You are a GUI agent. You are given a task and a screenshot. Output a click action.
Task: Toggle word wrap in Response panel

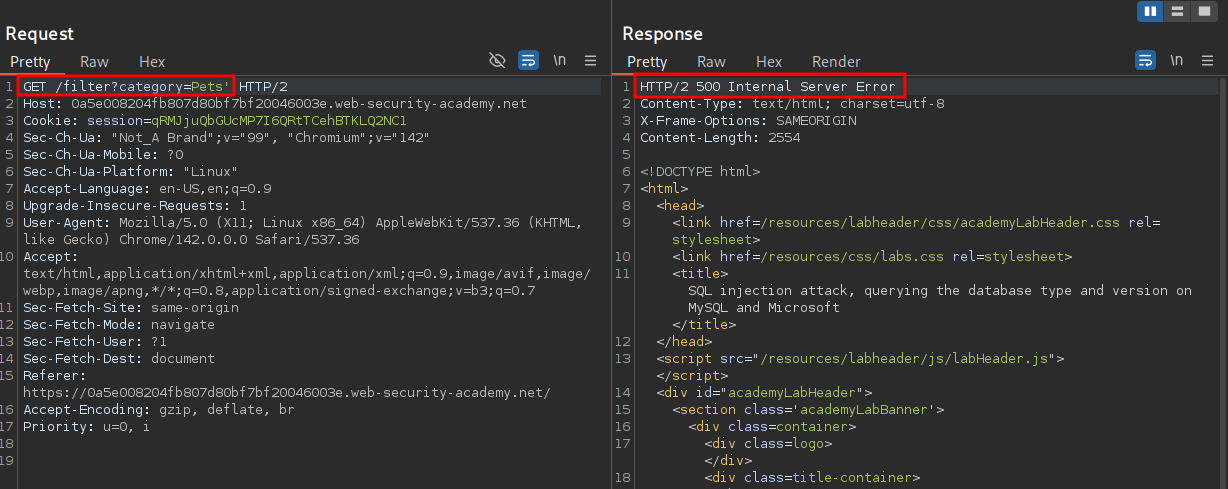coord(1146,61)
